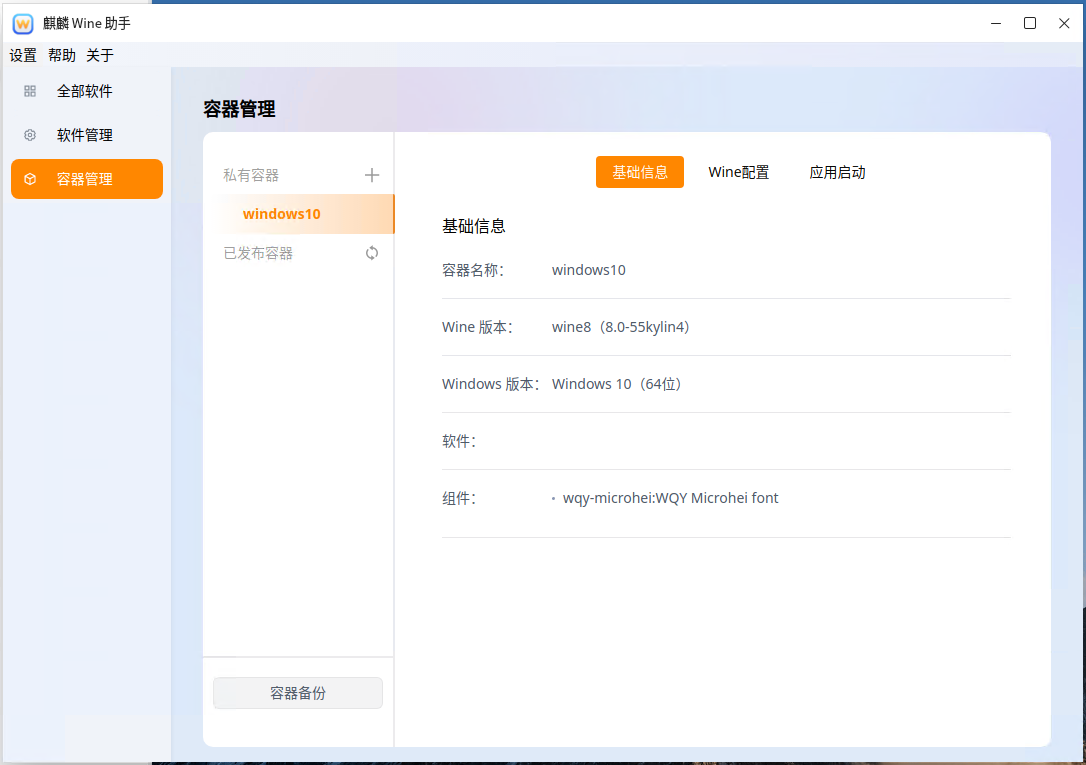
Task: Open the 设置 menu
Action: pos(23,55)
